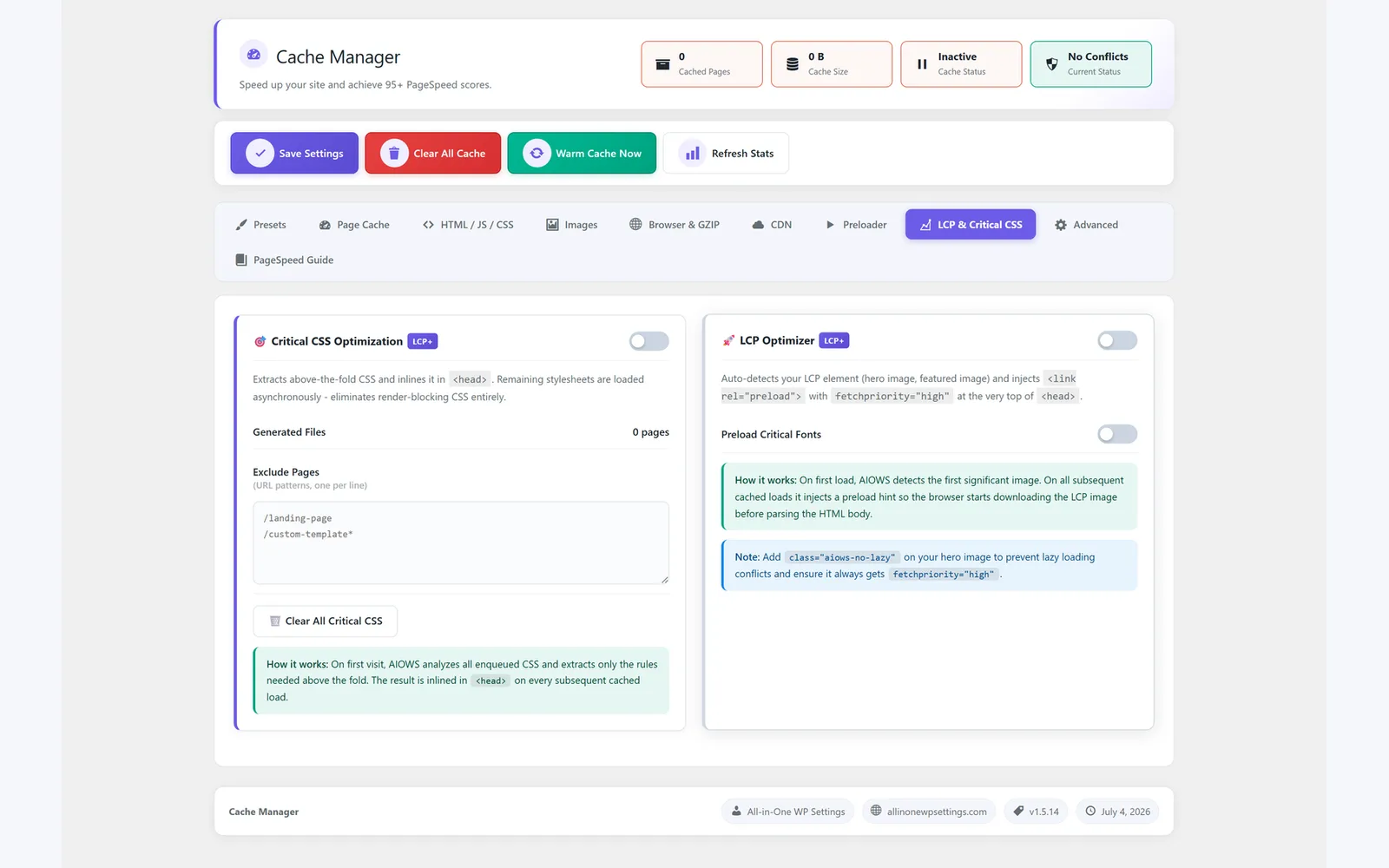Viewport: 1389px width, 868px height.
Task: Click the Inactive pause icon
Action: (922, 64)
